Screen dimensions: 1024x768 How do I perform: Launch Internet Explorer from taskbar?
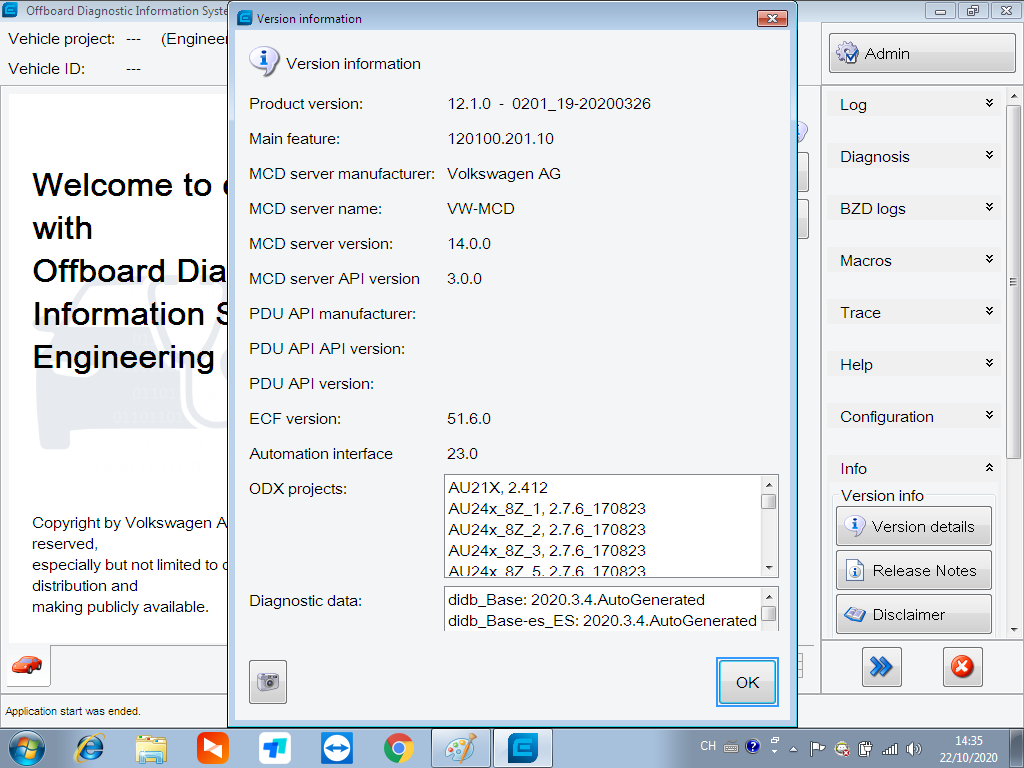click(x=89, y=748)
